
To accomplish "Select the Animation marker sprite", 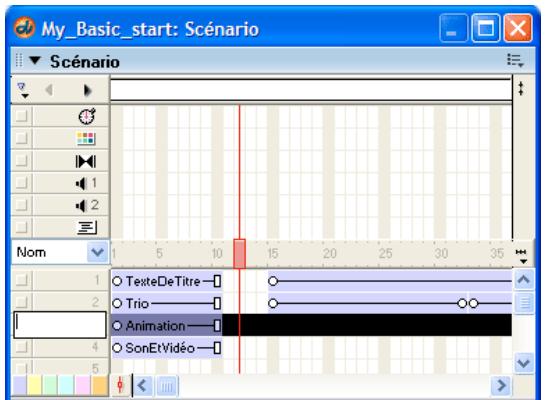I will point(167,326).
